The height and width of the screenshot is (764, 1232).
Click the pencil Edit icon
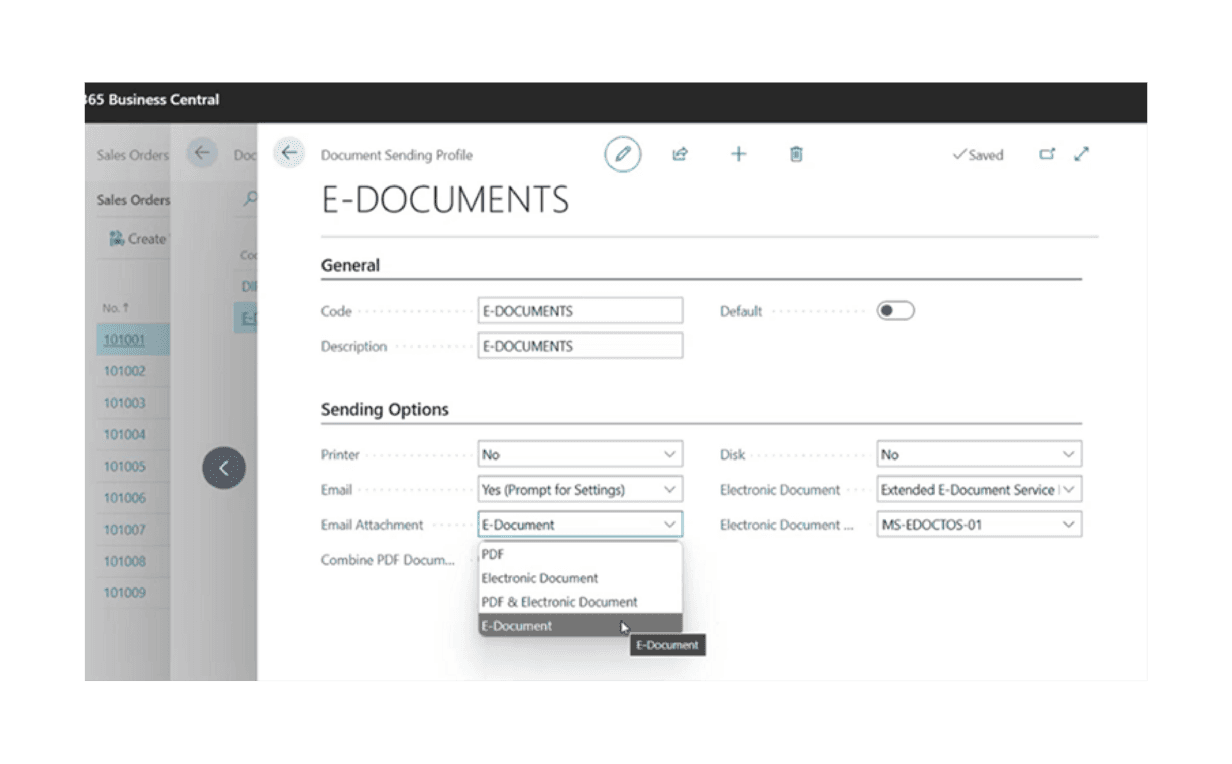623,155
